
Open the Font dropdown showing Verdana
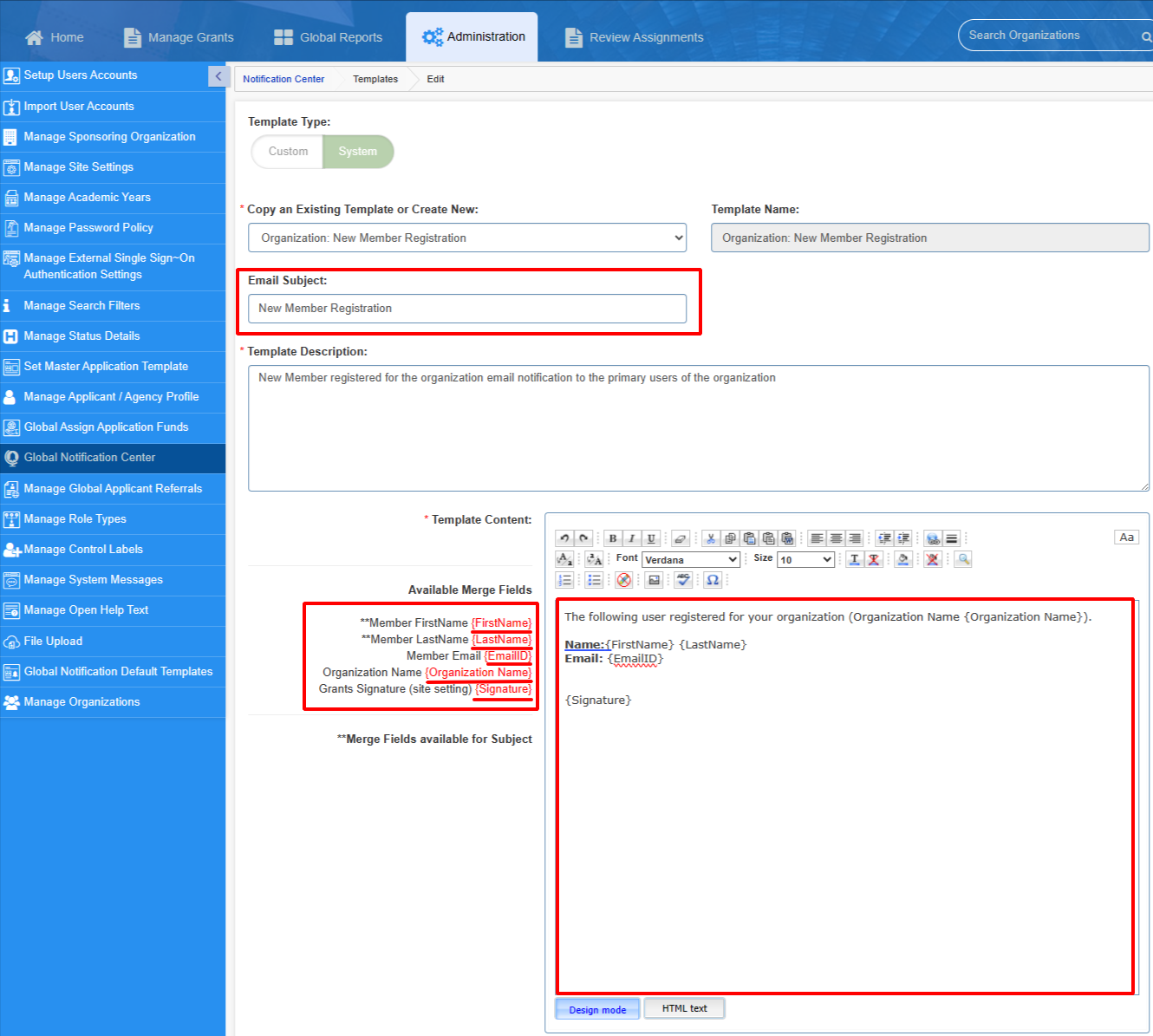point(691,560)
